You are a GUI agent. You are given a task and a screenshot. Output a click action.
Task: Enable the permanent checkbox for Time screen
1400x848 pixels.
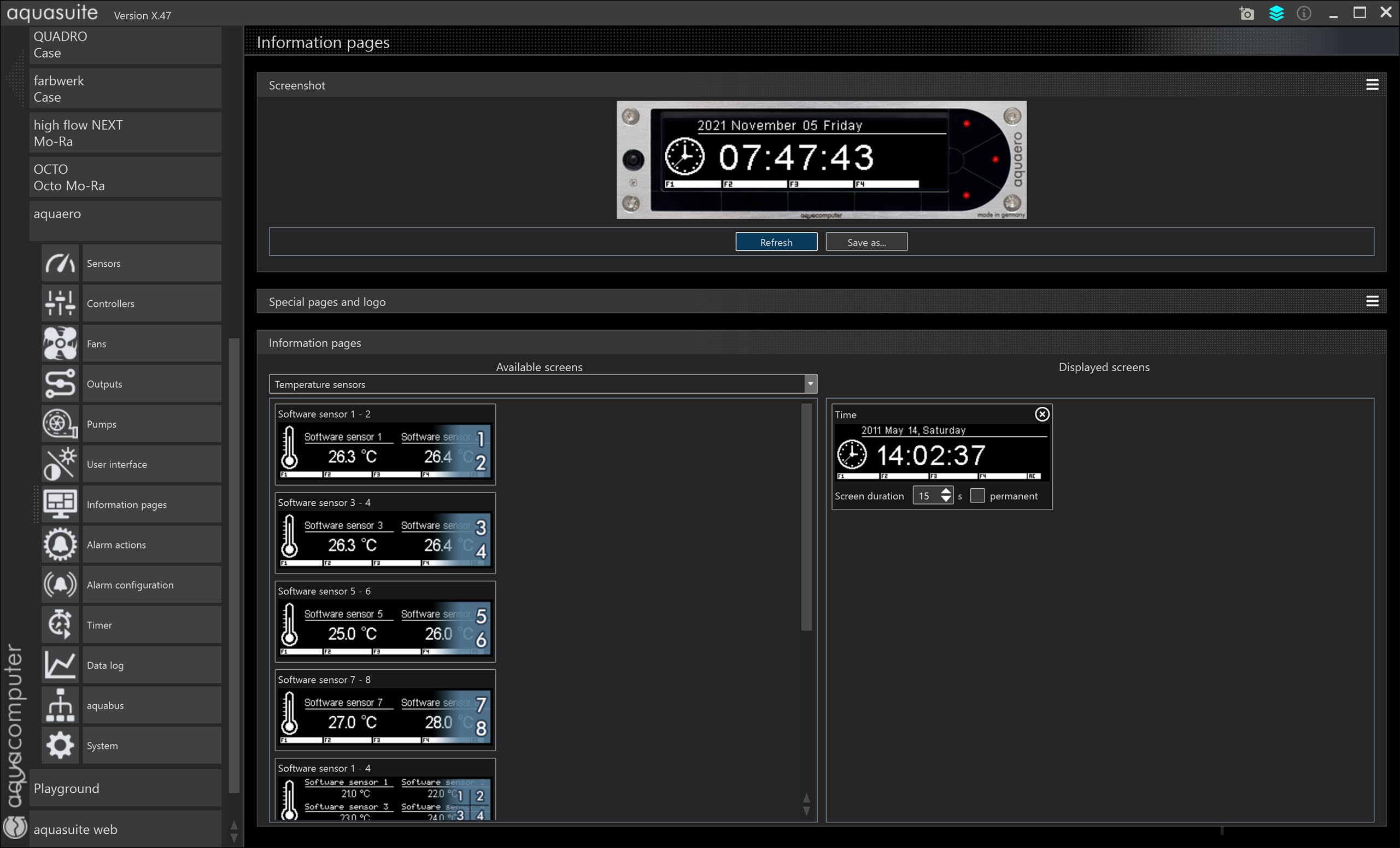tap(977, 495)
